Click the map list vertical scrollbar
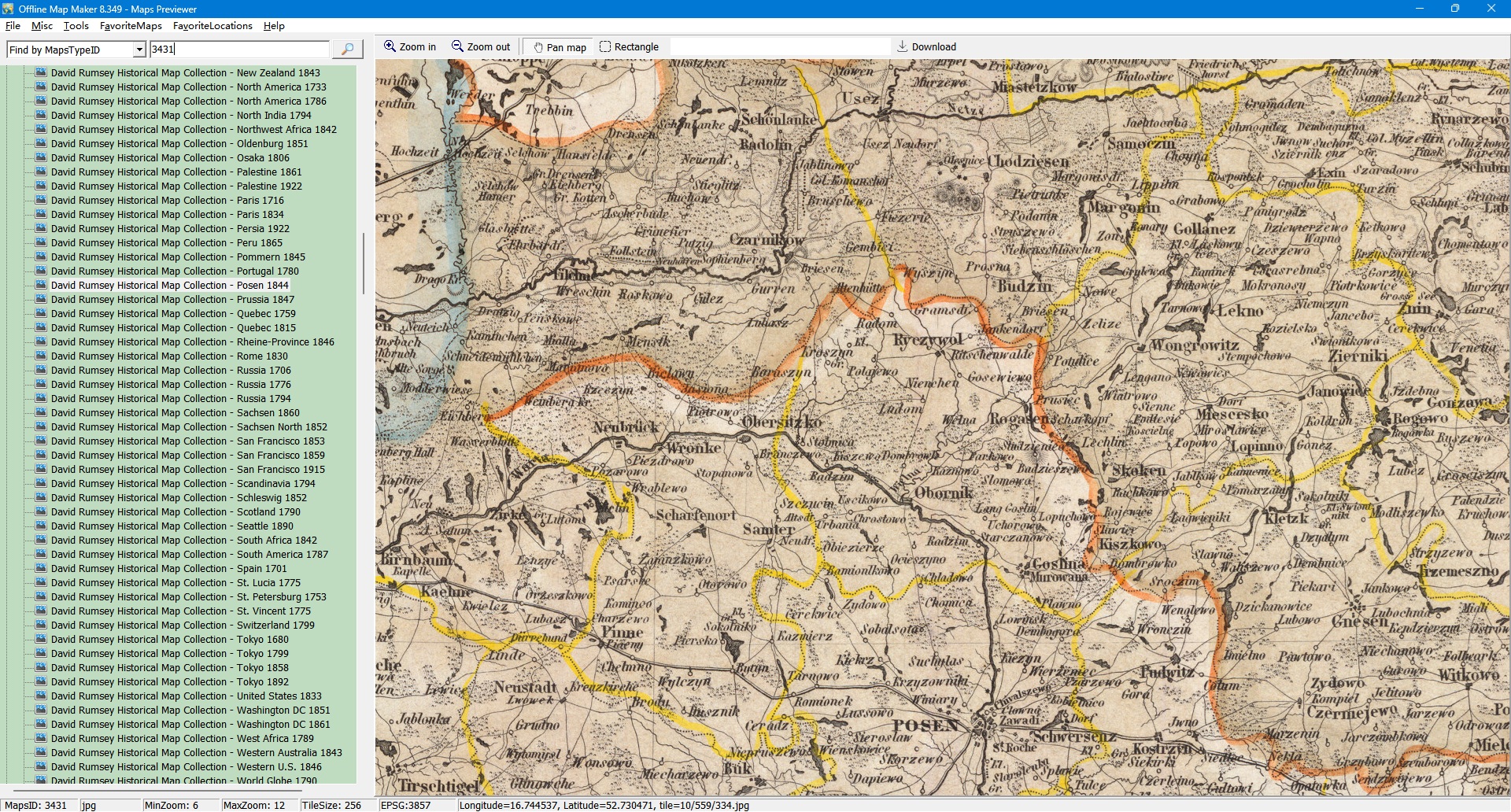 [x=363, y=264]
